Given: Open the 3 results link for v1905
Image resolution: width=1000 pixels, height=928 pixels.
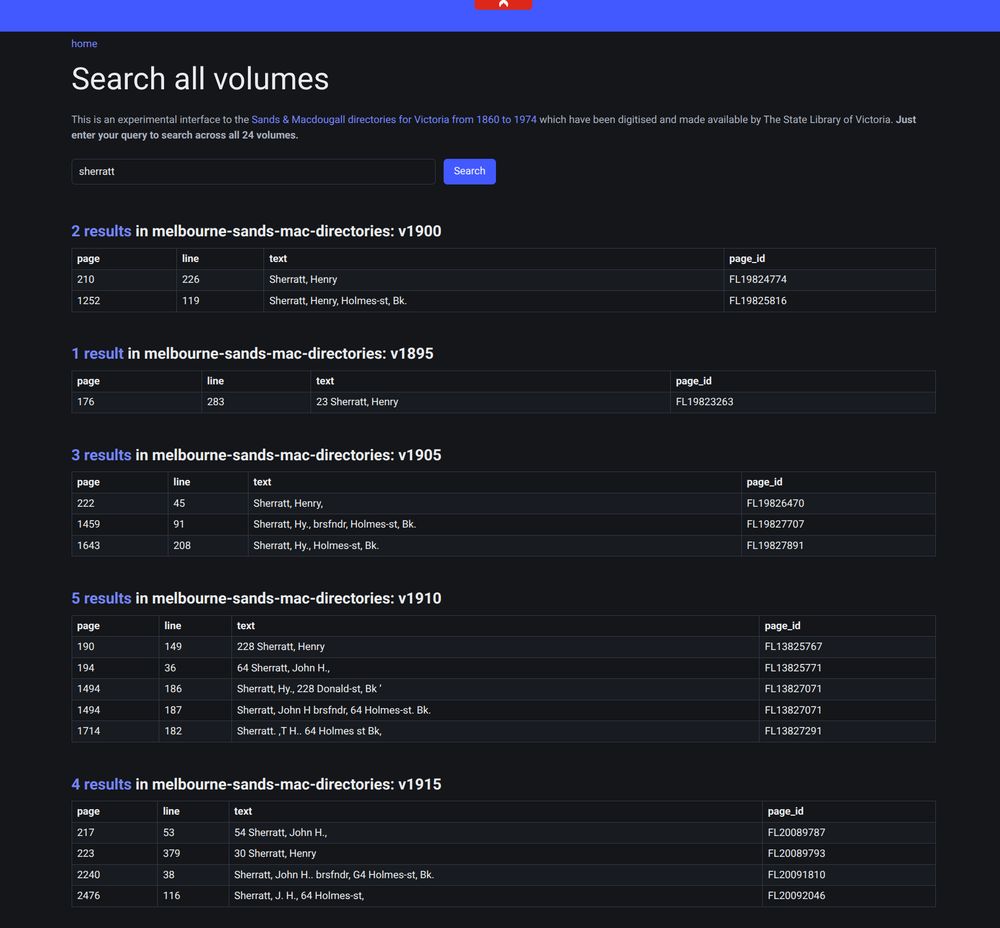Looking at the screenshot, I should click(101, 454).
